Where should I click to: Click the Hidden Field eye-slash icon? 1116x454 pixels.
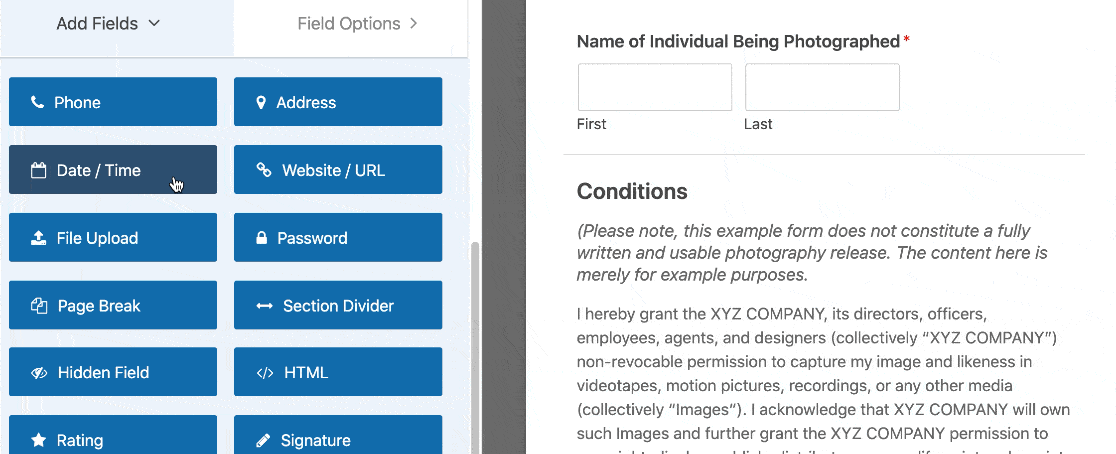pos(40,373)
